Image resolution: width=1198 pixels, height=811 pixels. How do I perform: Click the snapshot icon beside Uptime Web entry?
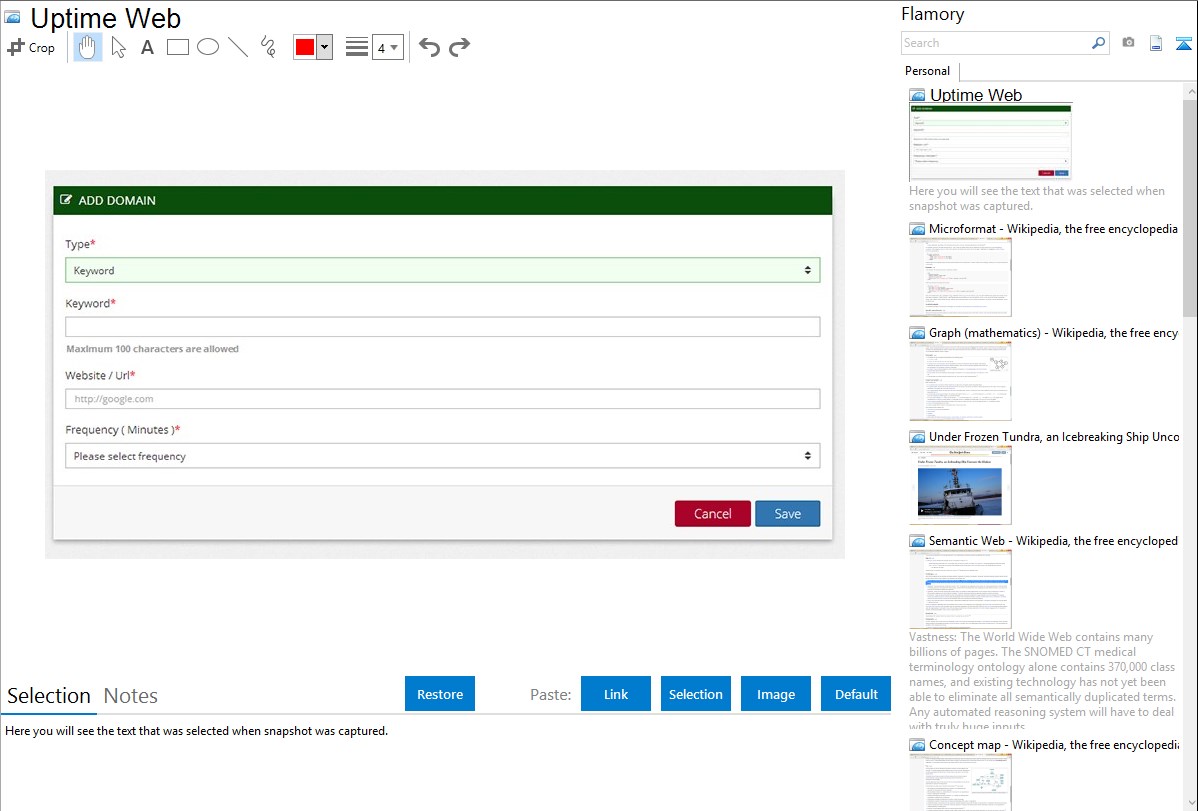point(918,96)
